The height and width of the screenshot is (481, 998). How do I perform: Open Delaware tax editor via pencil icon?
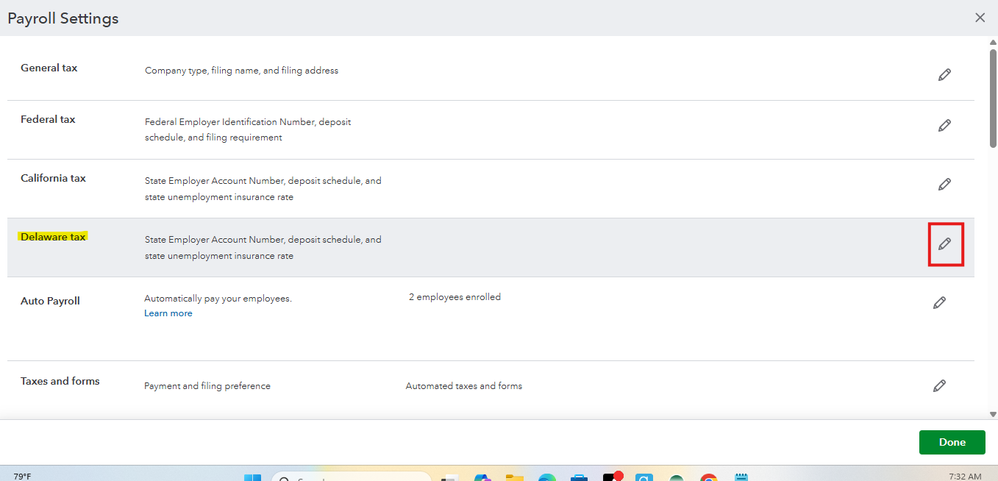(945, 244)
